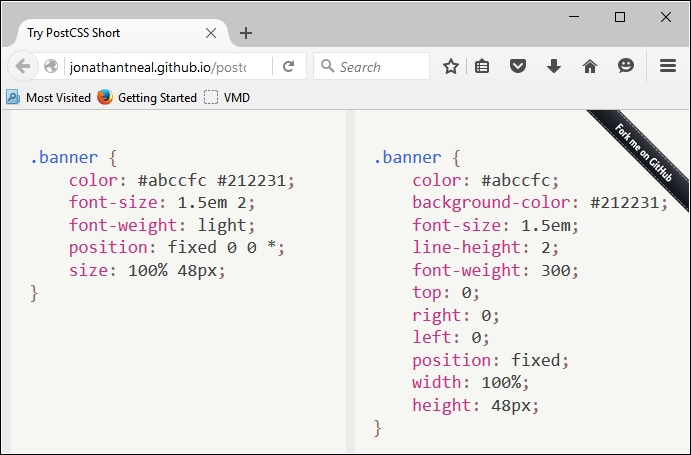Open the Downloads arrow panel
The height and width of the screenshot is (455, 691).
553,67
